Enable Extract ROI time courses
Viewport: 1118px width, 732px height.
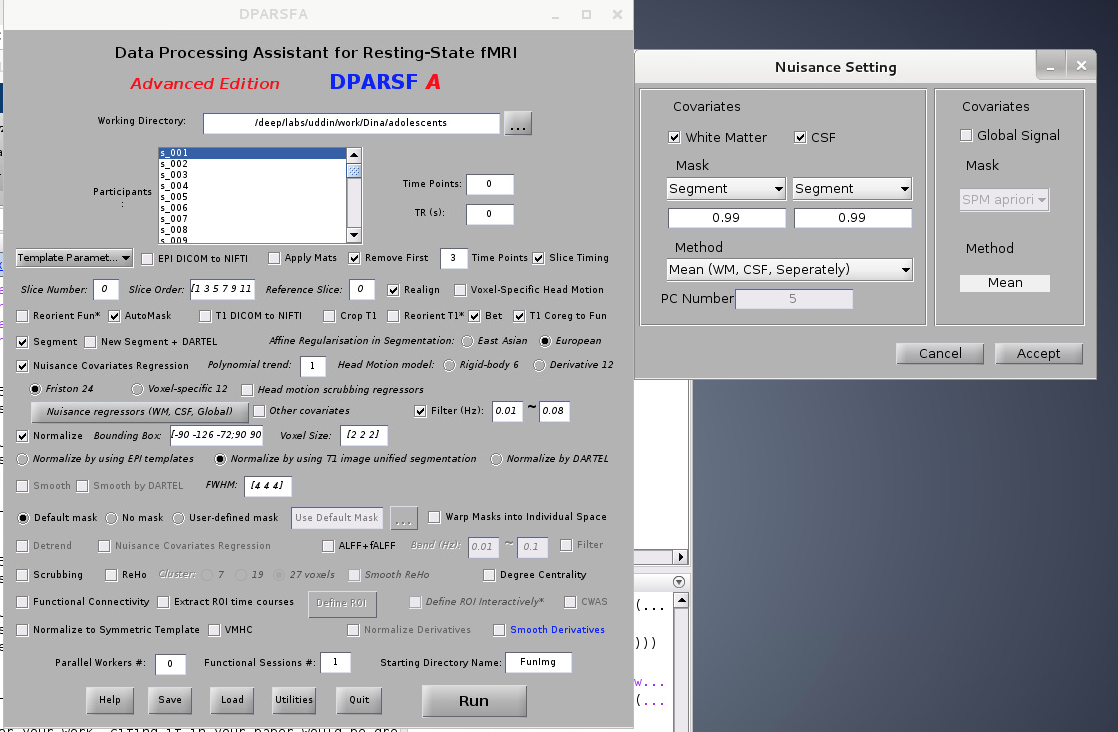(x=163, y=602)
